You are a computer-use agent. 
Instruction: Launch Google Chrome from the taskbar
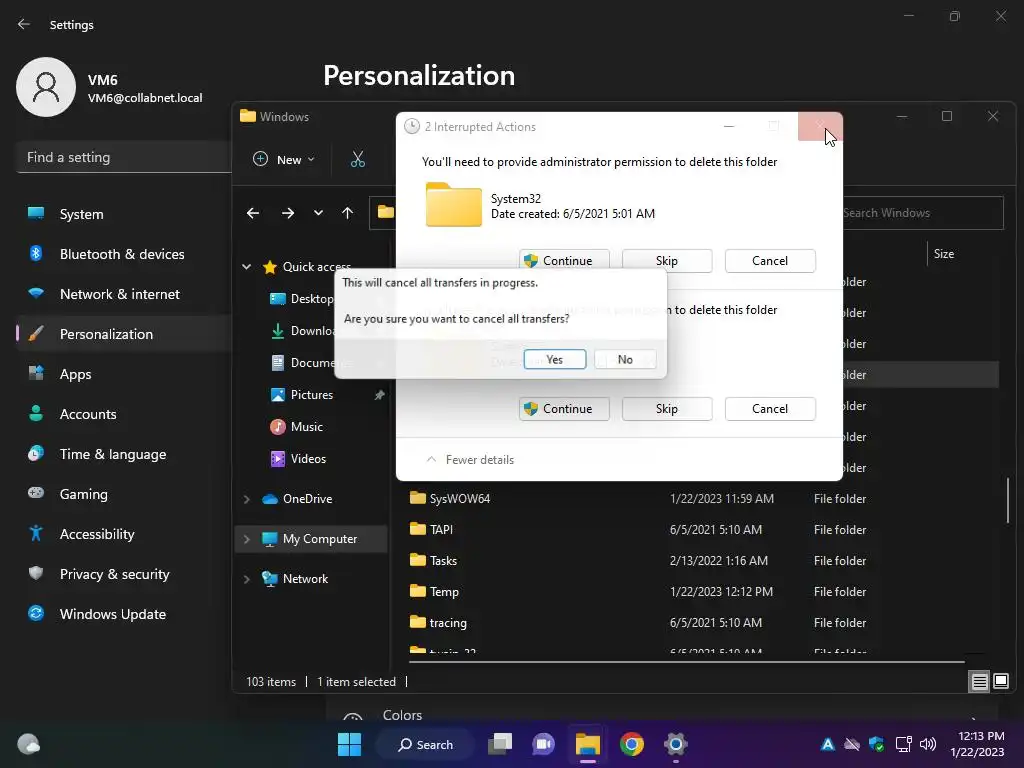tap(632, 744)
